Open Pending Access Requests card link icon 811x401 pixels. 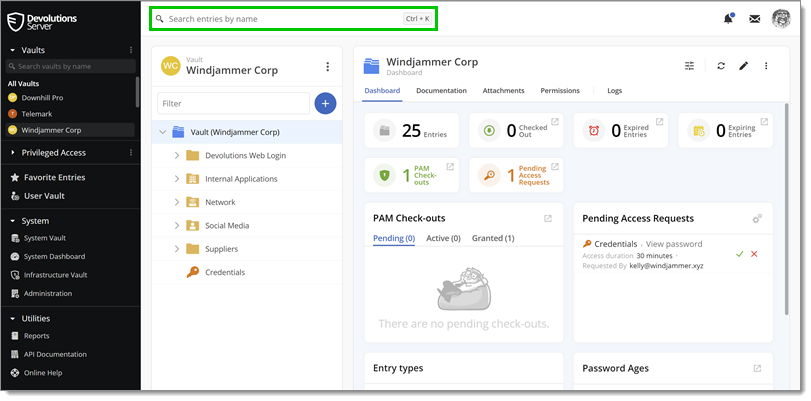554,167
